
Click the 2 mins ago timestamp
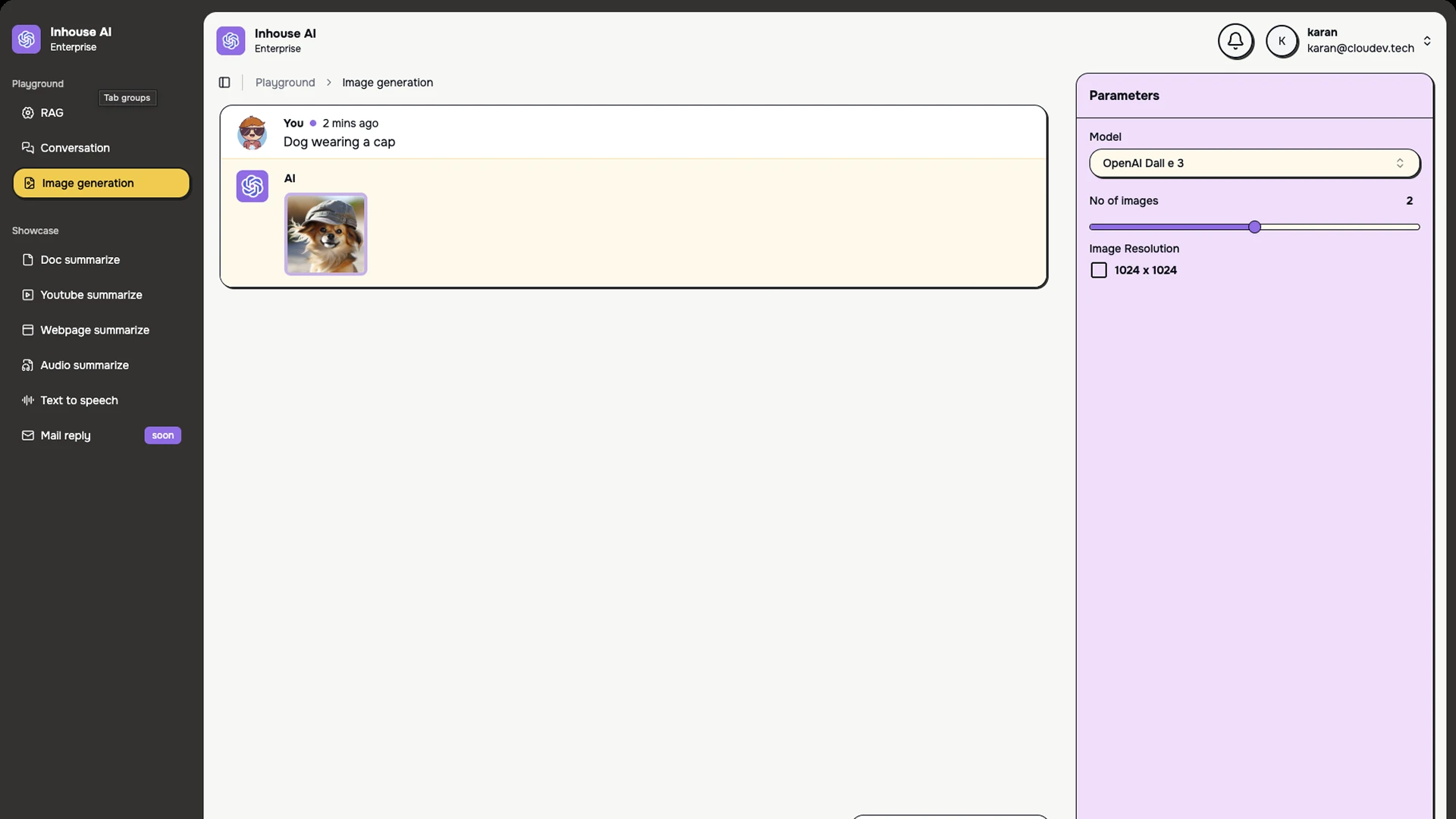(x=350, y=124)
